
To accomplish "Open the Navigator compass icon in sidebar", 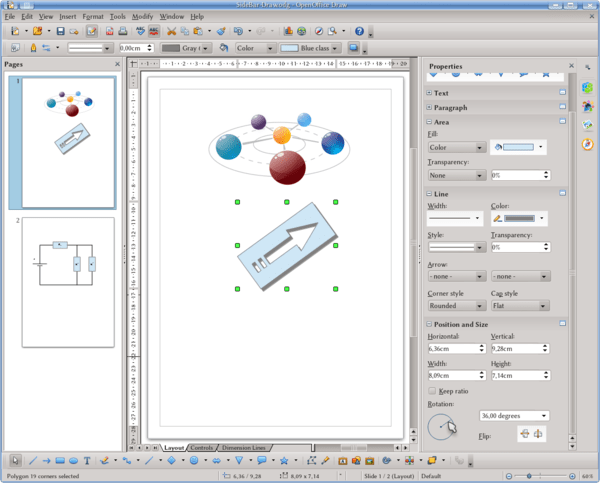I will click(588, 142).
